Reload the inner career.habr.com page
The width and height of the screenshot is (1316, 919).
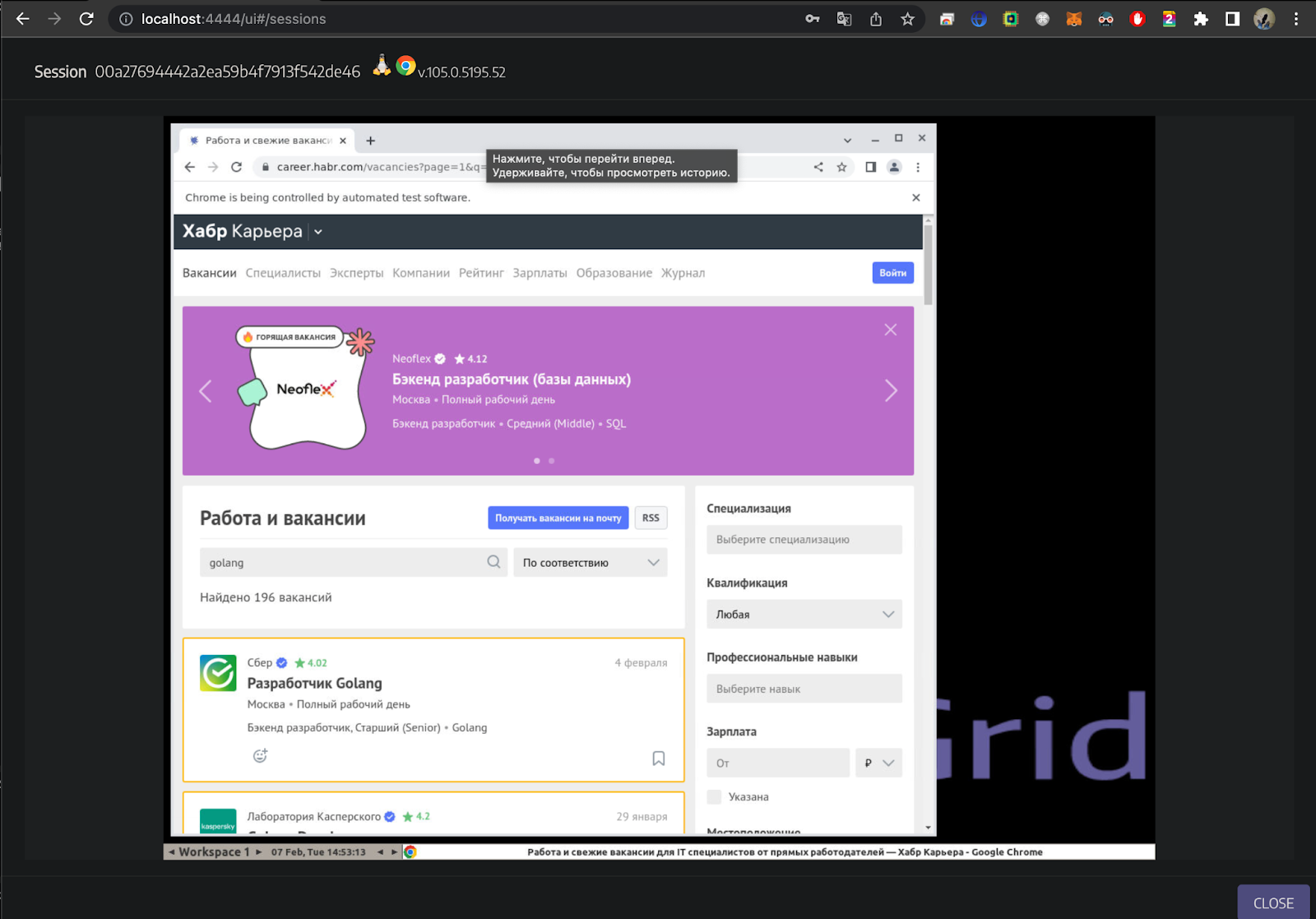(x=236, y=167)
